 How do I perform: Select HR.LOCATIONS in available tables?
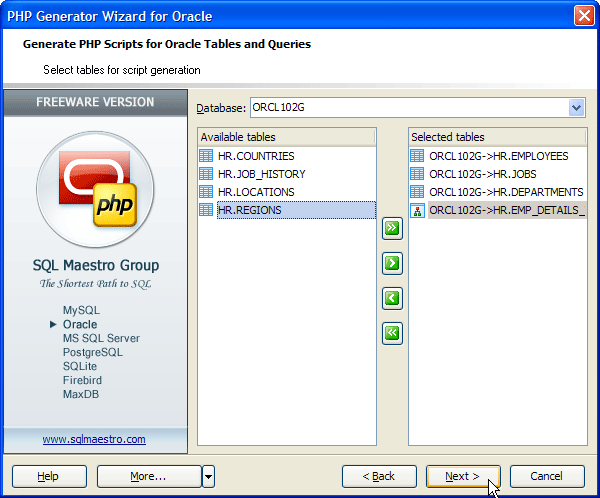pyautogui.click(x=256, y=192)
